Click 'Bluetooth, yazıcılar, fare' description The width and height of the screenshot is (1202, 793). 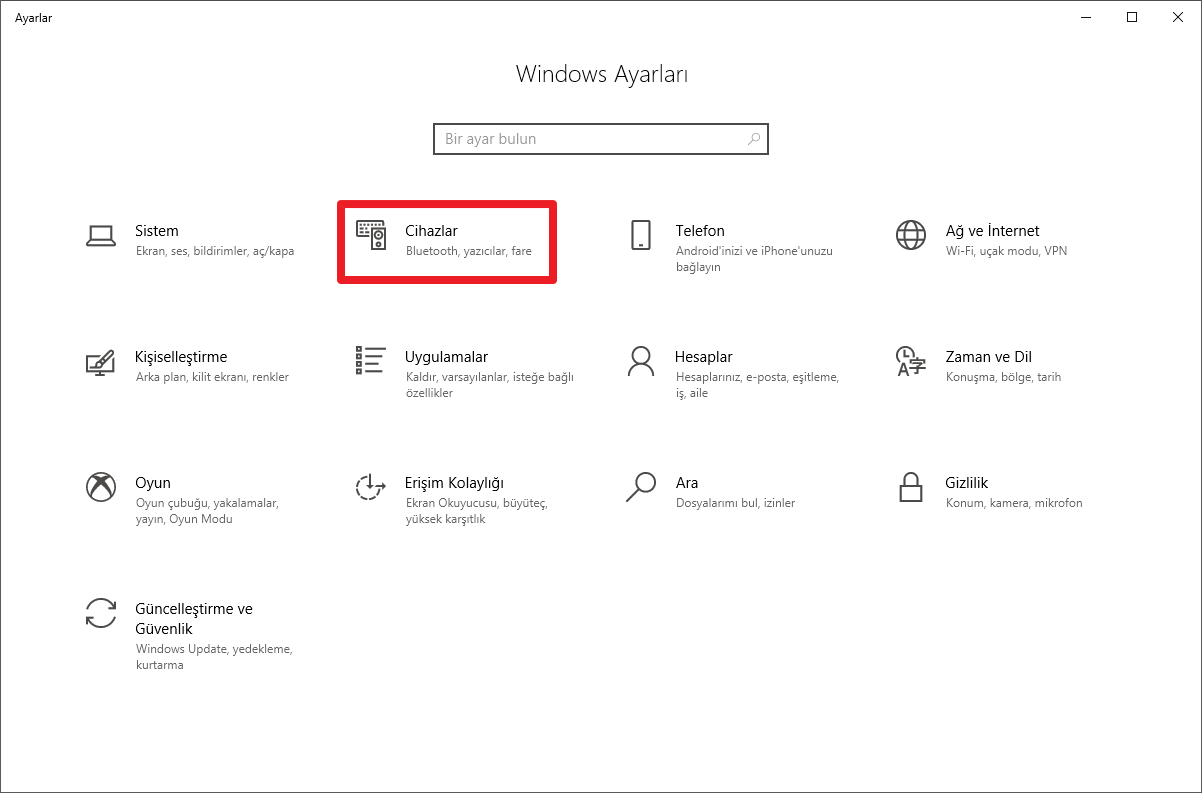click(x=469, y=252)
